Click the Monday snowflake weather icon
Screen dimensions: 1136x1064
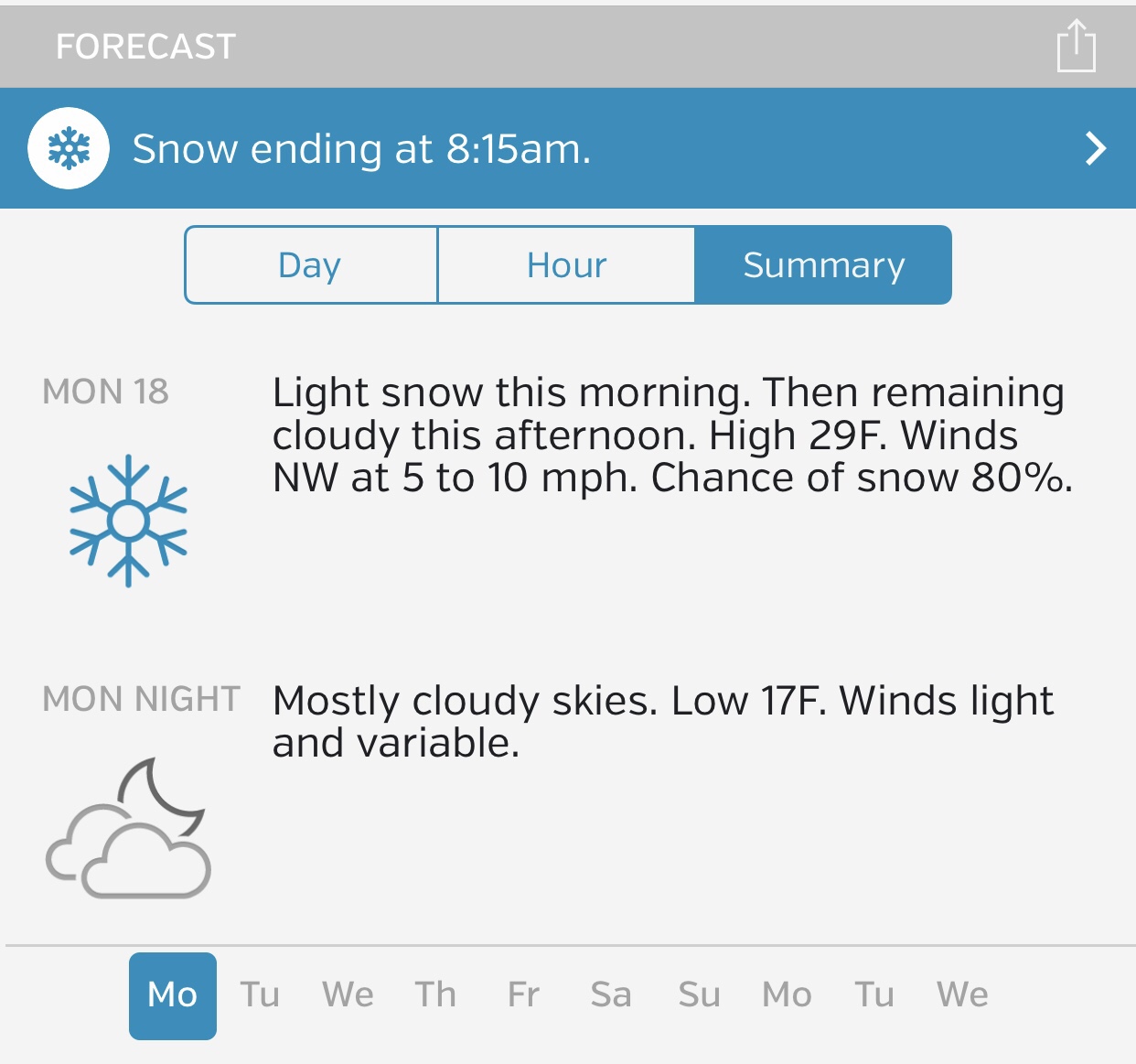128,520
